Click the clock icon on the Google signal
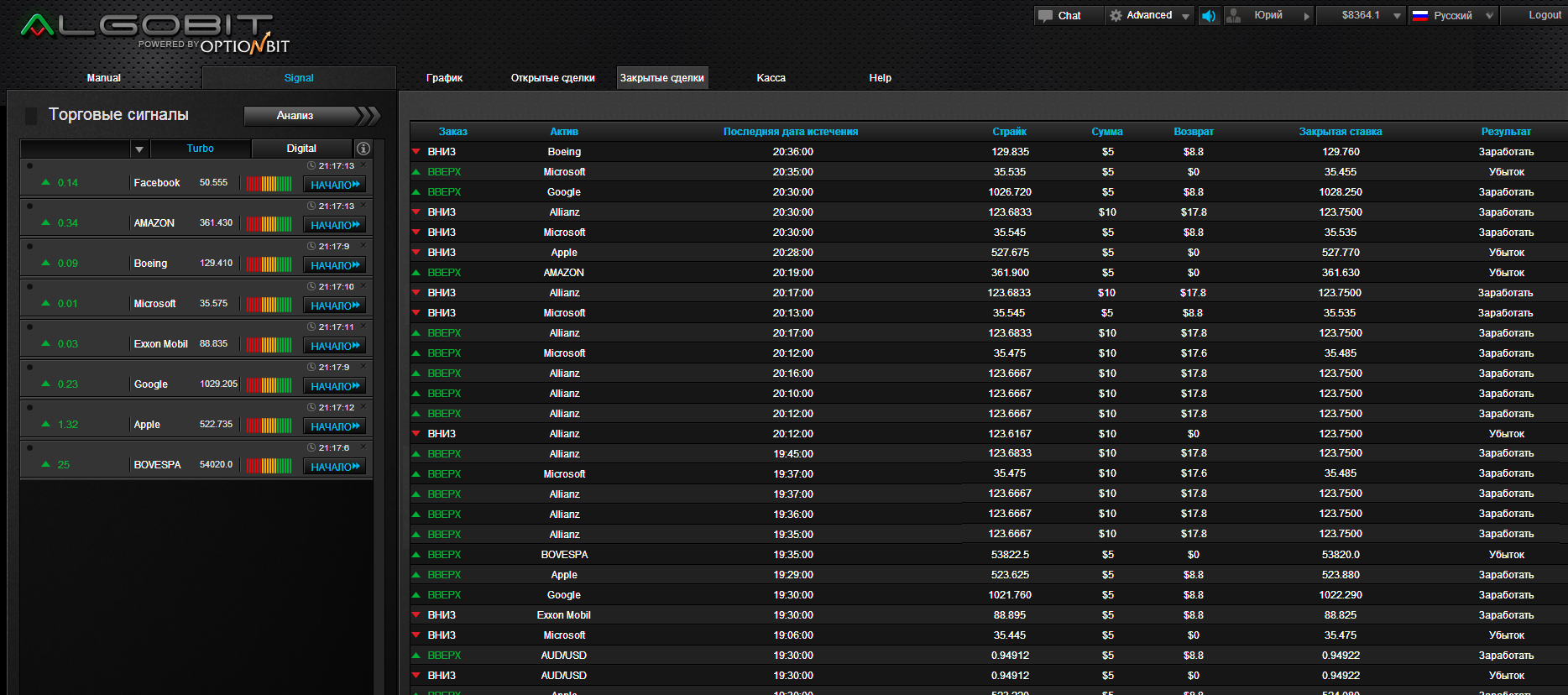 [311, 367]
